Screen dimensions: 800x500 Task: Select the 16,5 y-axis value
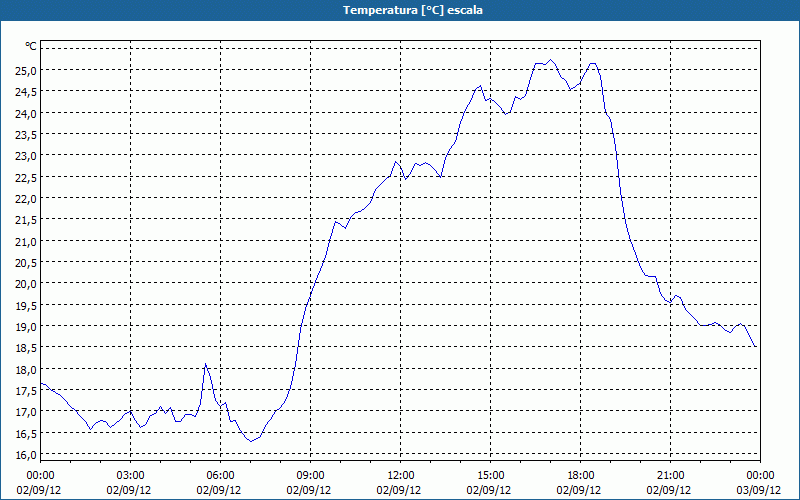point(27,433)
